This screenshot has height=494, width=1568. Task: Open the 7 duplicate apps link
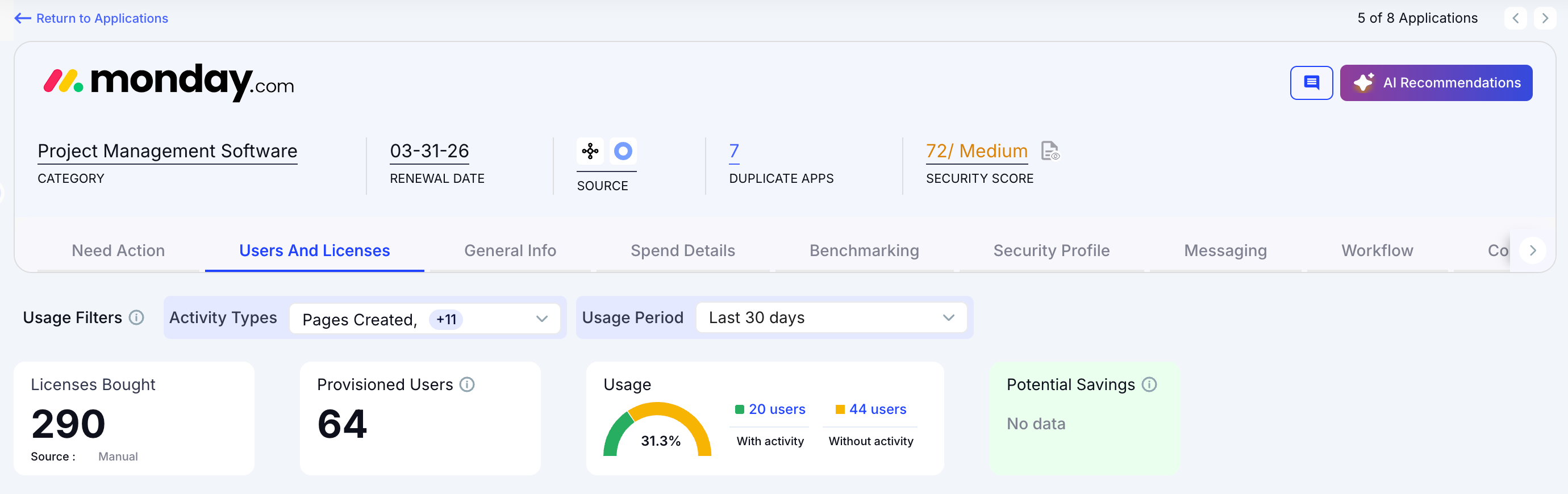[734, 151]
